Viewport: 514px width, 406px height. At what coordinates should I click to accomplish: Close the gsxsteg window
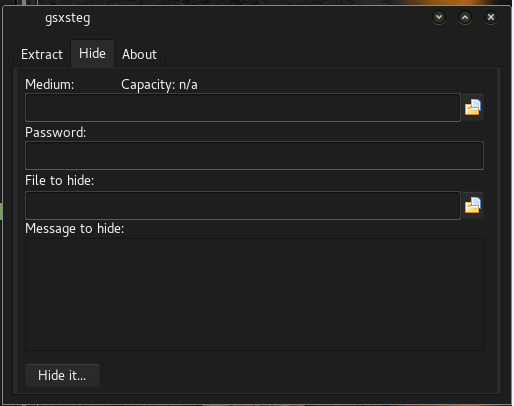point(491,17)
